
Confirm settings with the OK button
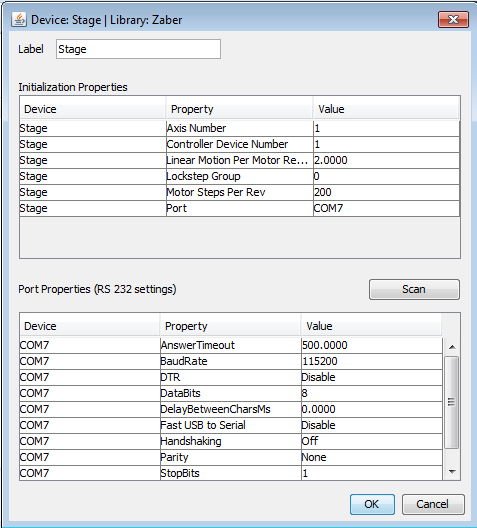tap(372, 504)
